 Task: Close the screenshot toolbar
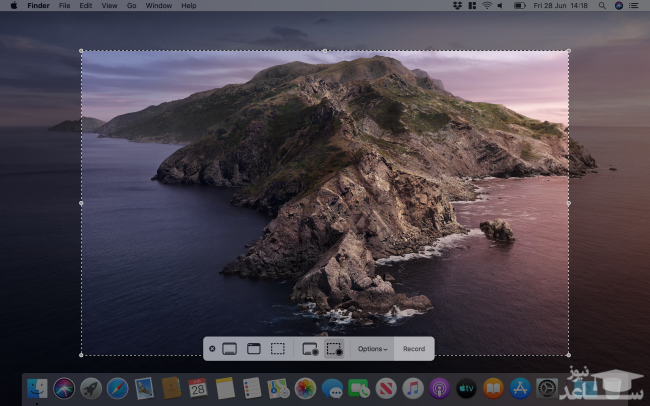pyautogui.click(x=212, y=349)
